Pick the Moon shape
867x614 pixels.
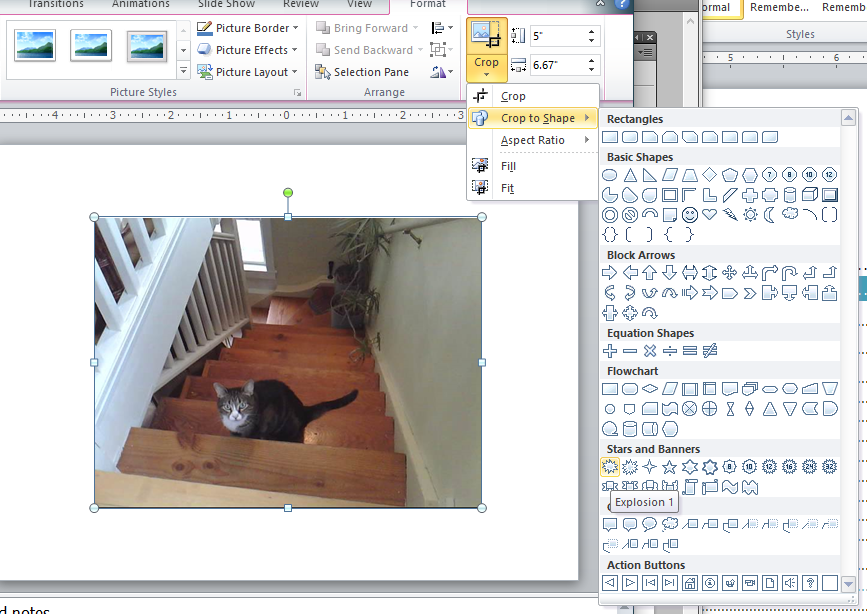pos(770,215)
